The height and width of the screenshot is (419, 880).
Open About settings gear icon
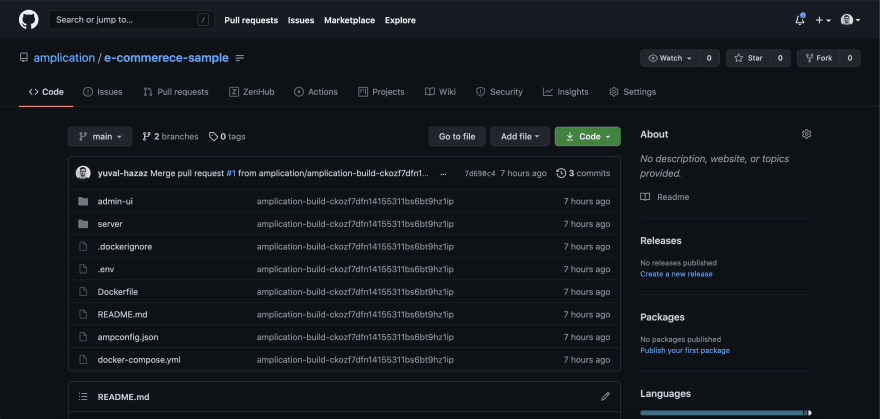[x=806, y=134]
